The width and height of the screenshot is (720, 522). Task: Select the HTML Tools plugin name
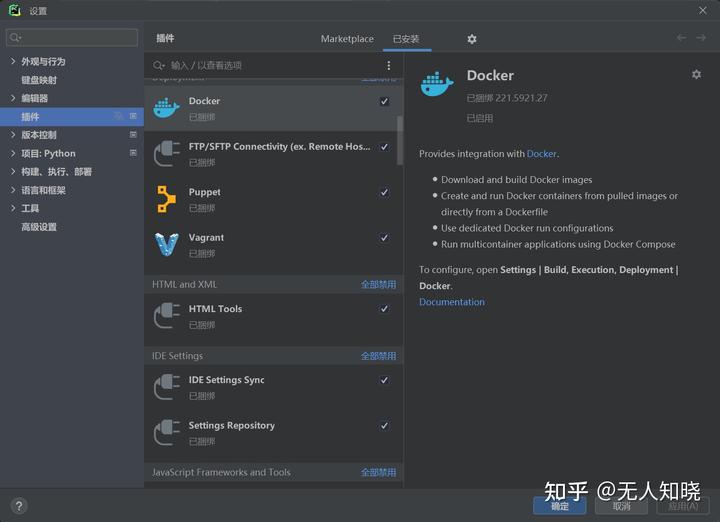215,309
